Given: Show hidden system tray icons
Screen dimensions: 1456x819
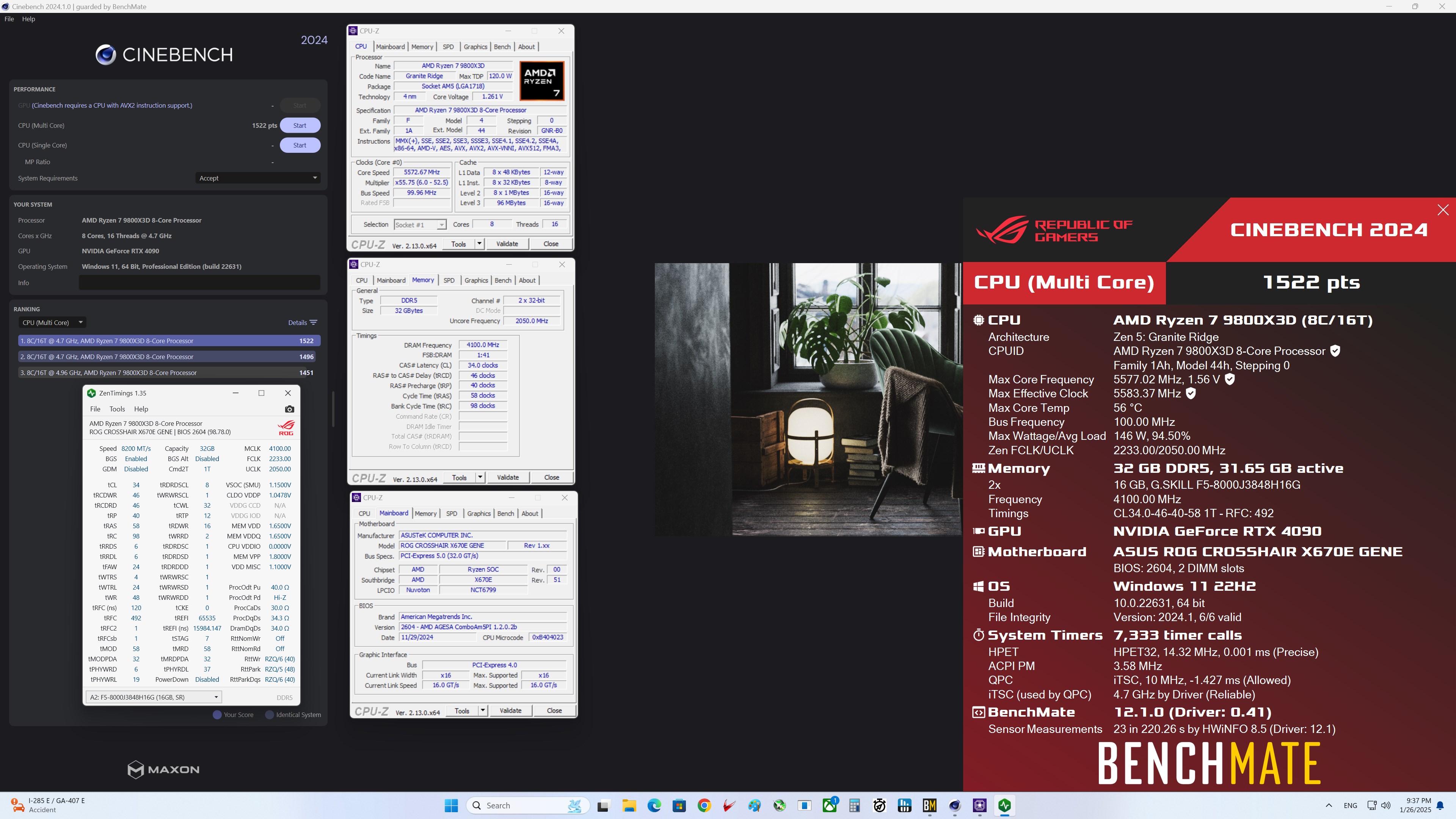Looking at the screenshot, I should coord(1329,805).
